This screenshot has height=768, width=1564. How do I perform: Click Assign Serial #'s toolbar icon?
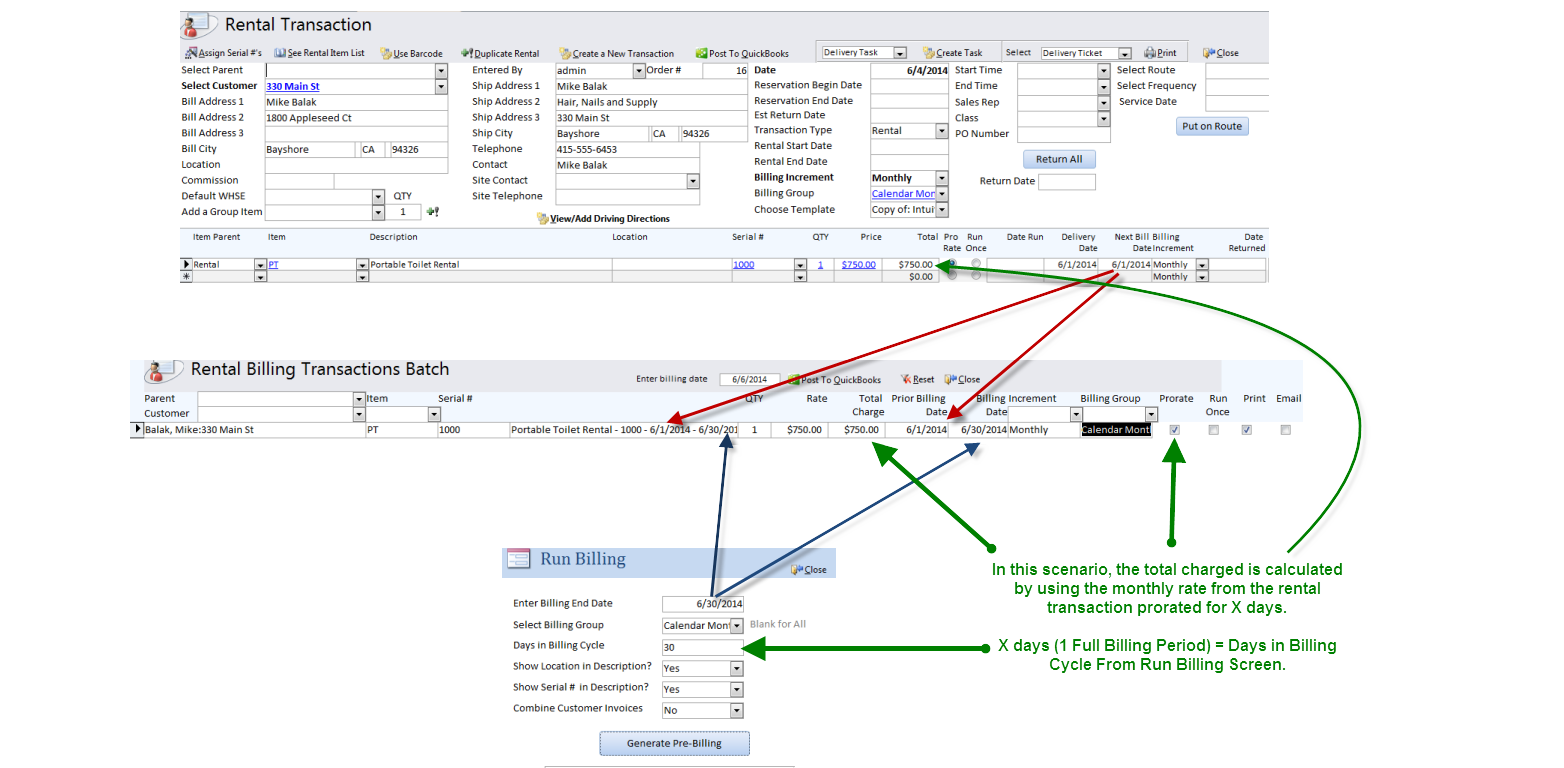pos(191,53)
